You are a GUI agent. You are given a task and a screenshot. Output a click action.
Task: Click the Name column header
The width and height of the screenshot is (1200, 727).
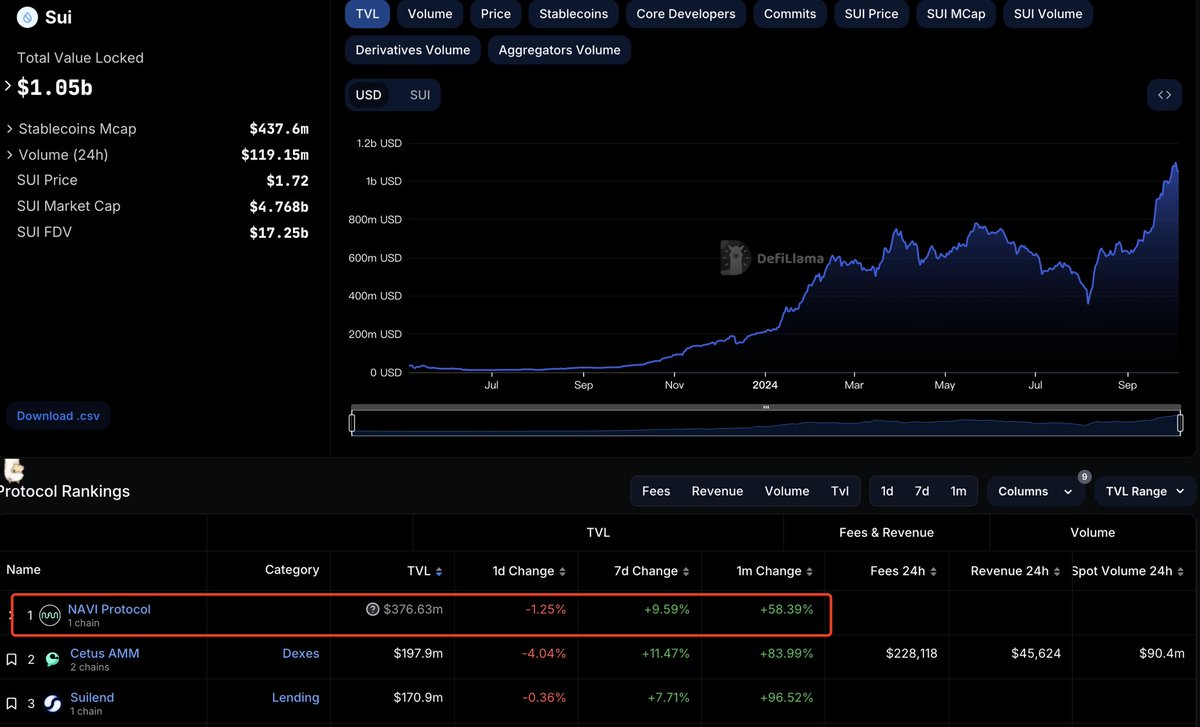tap(24, 570)
